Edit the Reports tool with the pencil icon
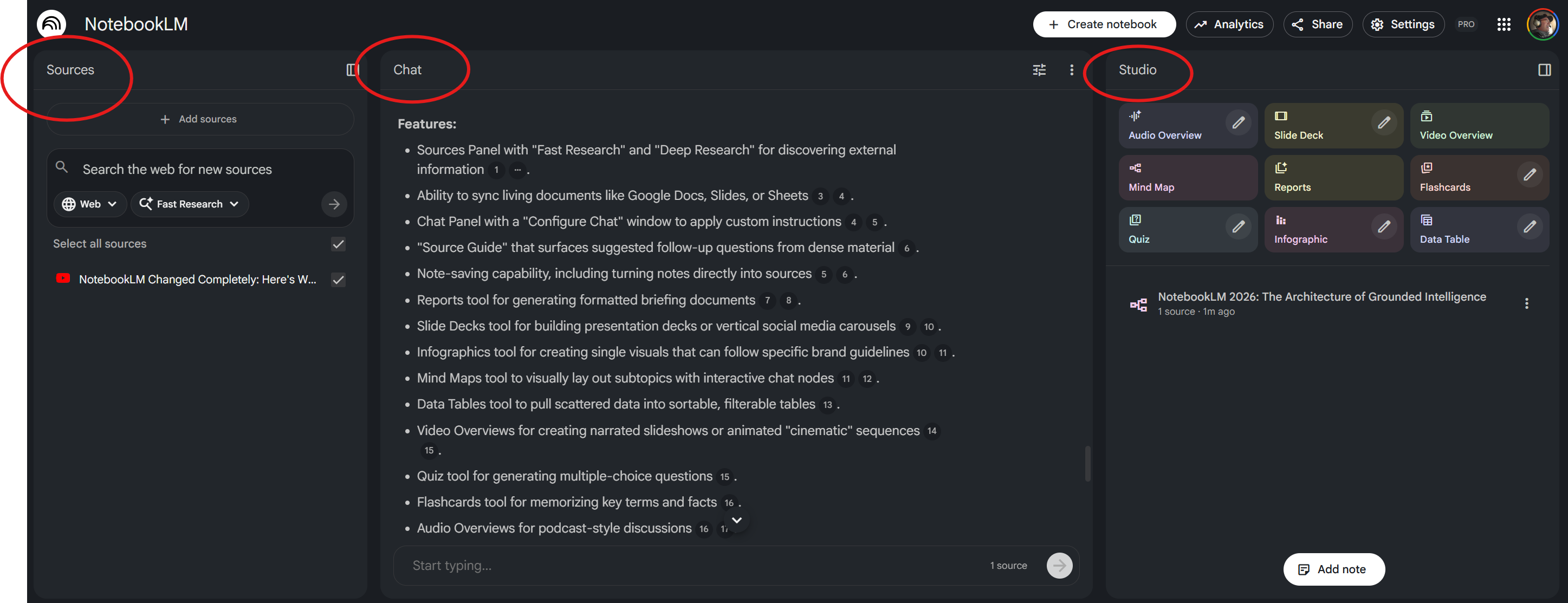 tap(1384, 176)
